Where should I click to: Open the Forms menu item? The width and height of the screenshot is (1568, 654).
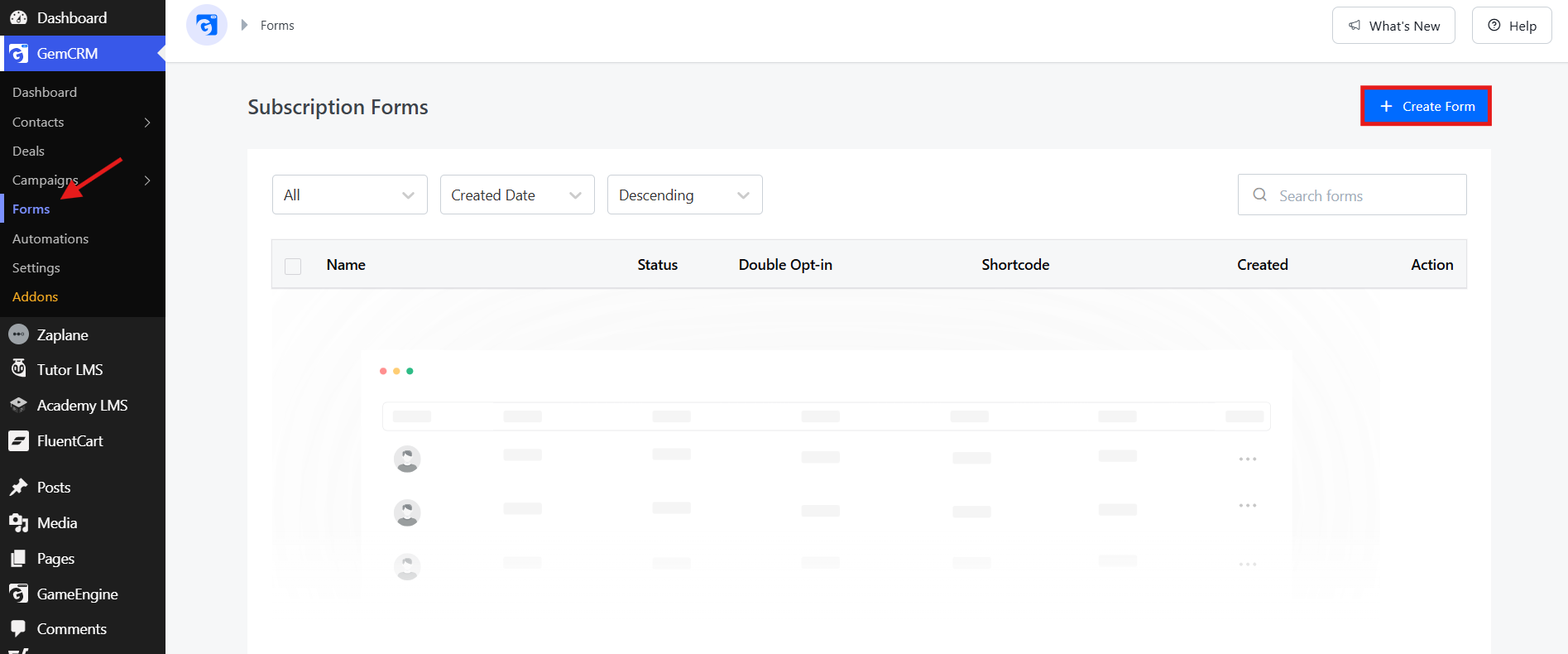tap(31, 209)
